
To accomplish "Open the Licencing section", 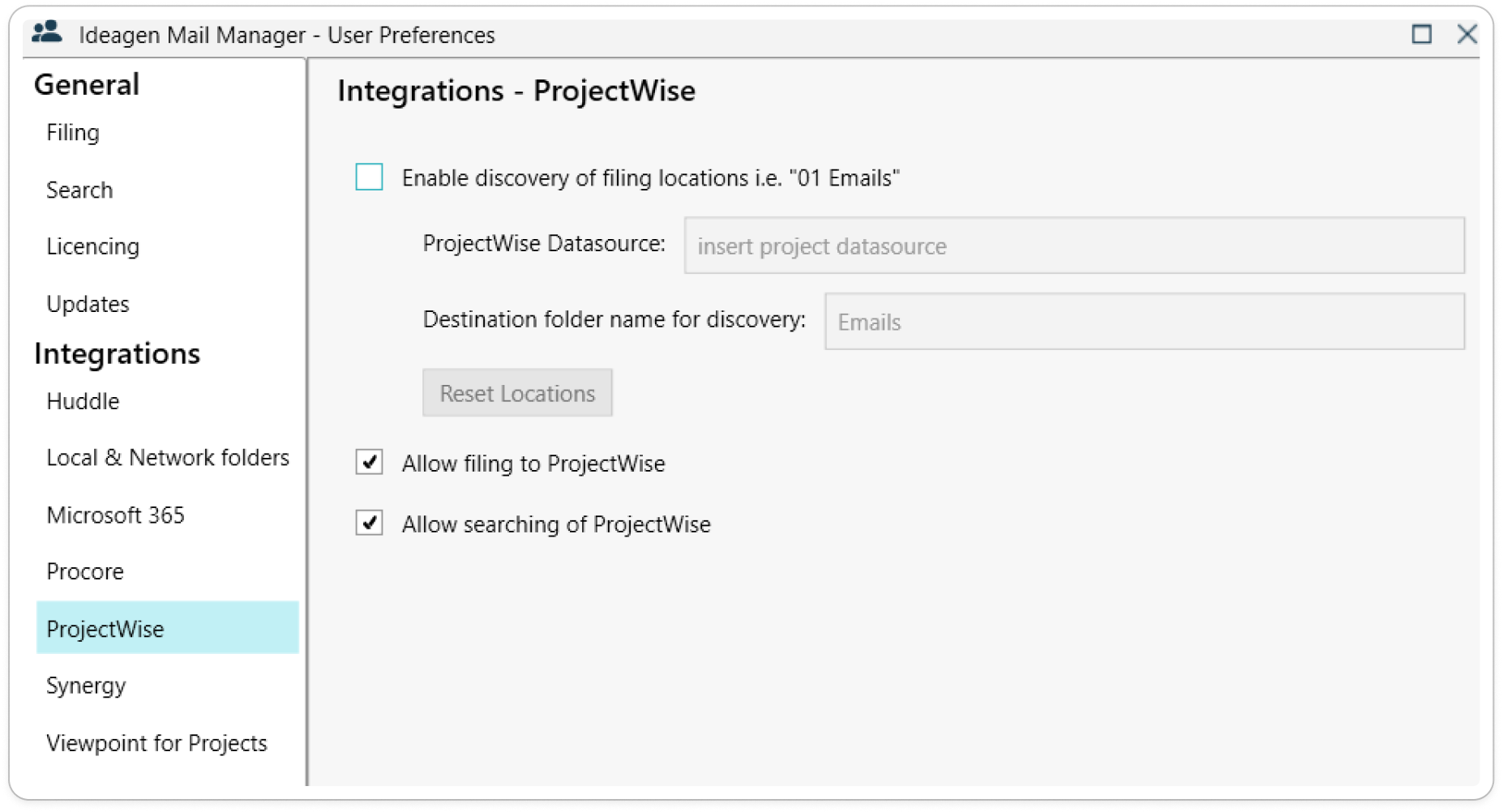I will (92, 246).
